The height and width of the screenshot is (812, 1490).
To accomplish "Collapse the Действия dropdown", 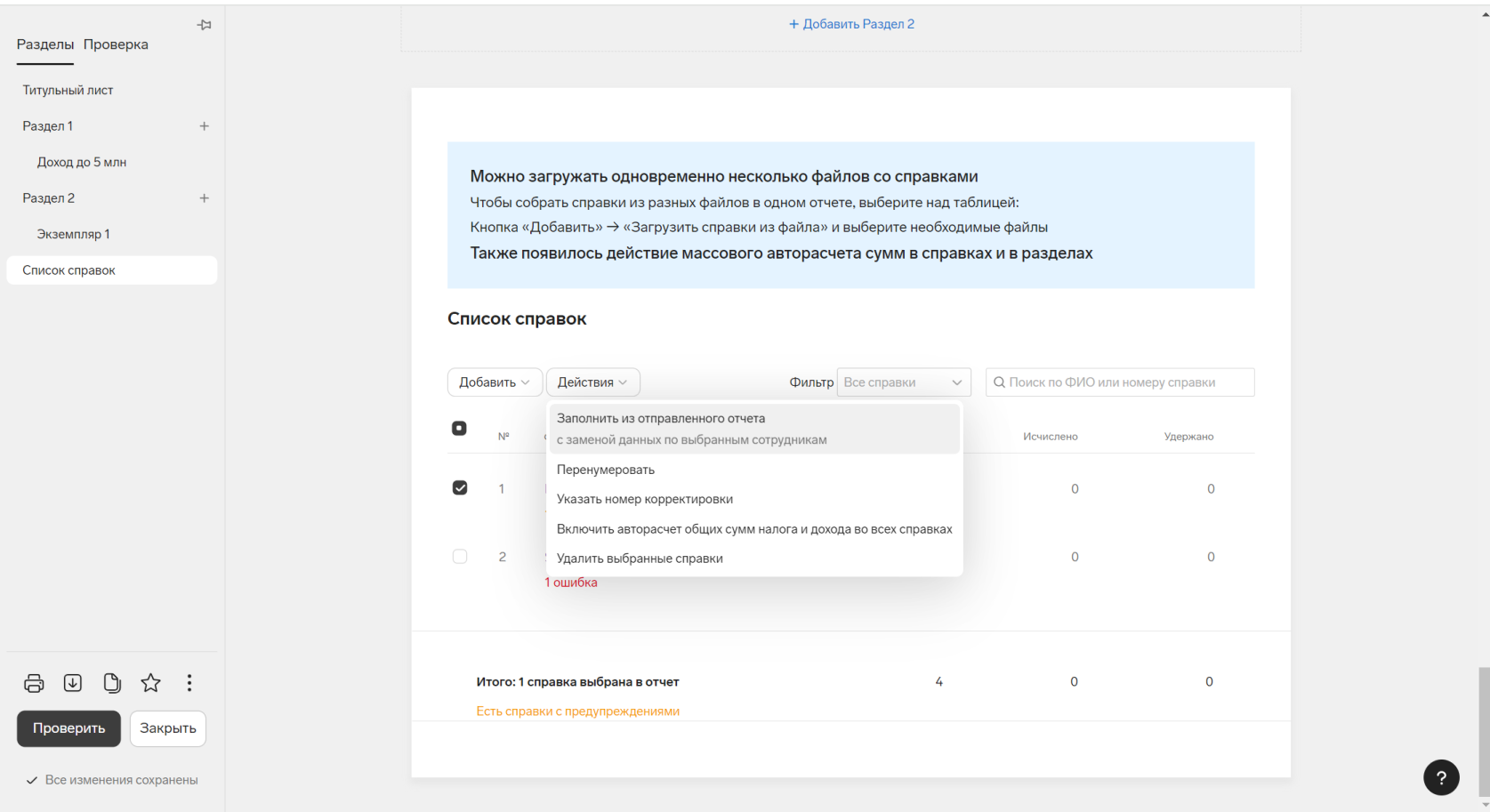I will (x=592, y=382).
